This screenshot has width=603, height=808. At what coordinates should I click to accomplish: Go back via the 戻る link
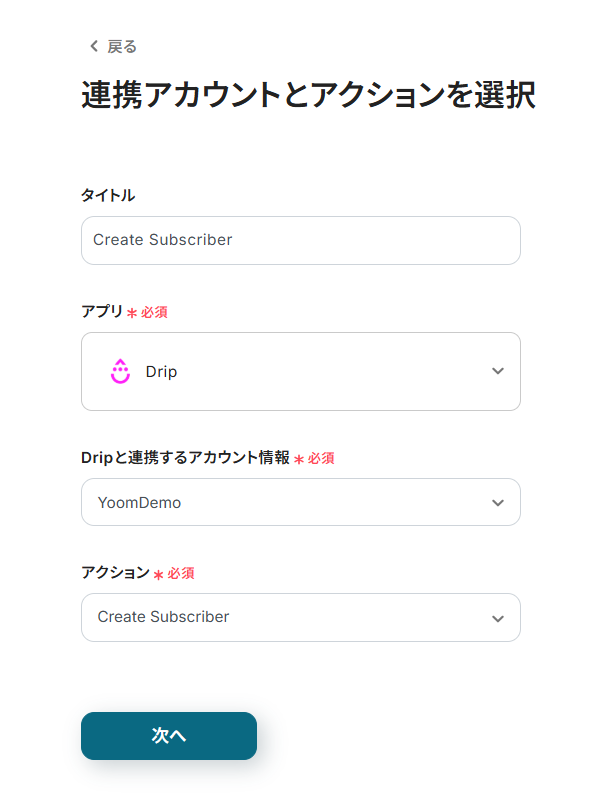click(121, 46)
